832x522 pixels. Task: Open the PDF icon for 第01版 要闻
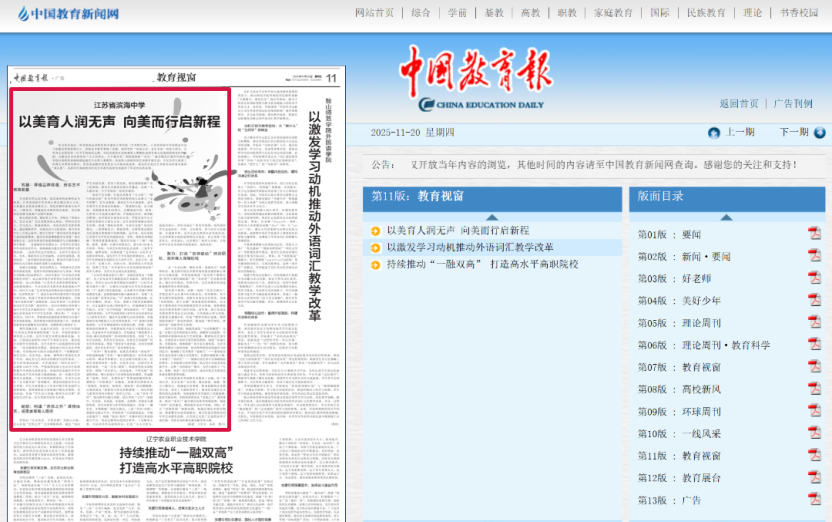[814, 234]
